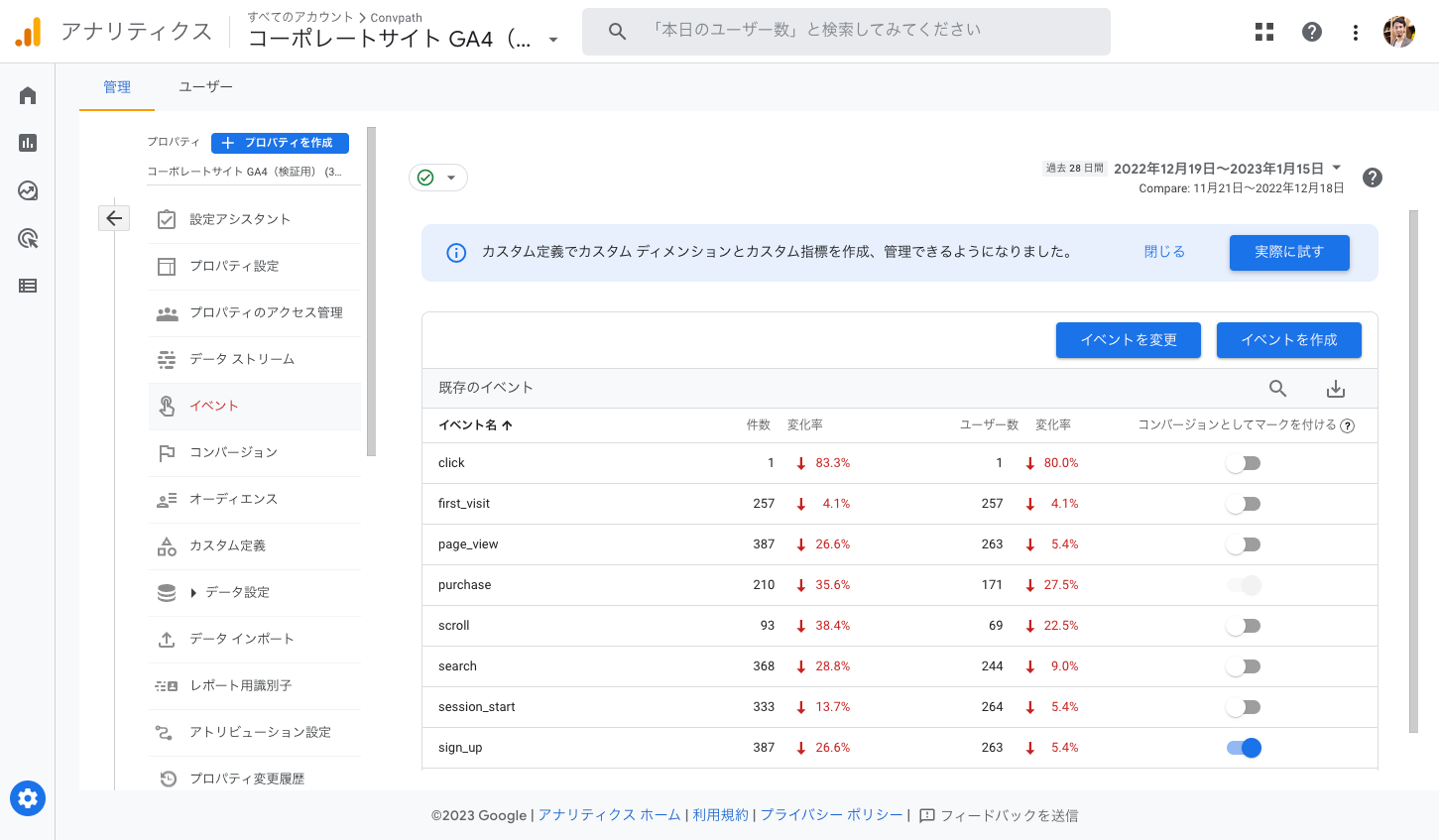1439x840 pixels.
Task: Click the イベントを作成 button
Action: point(1289,339)
